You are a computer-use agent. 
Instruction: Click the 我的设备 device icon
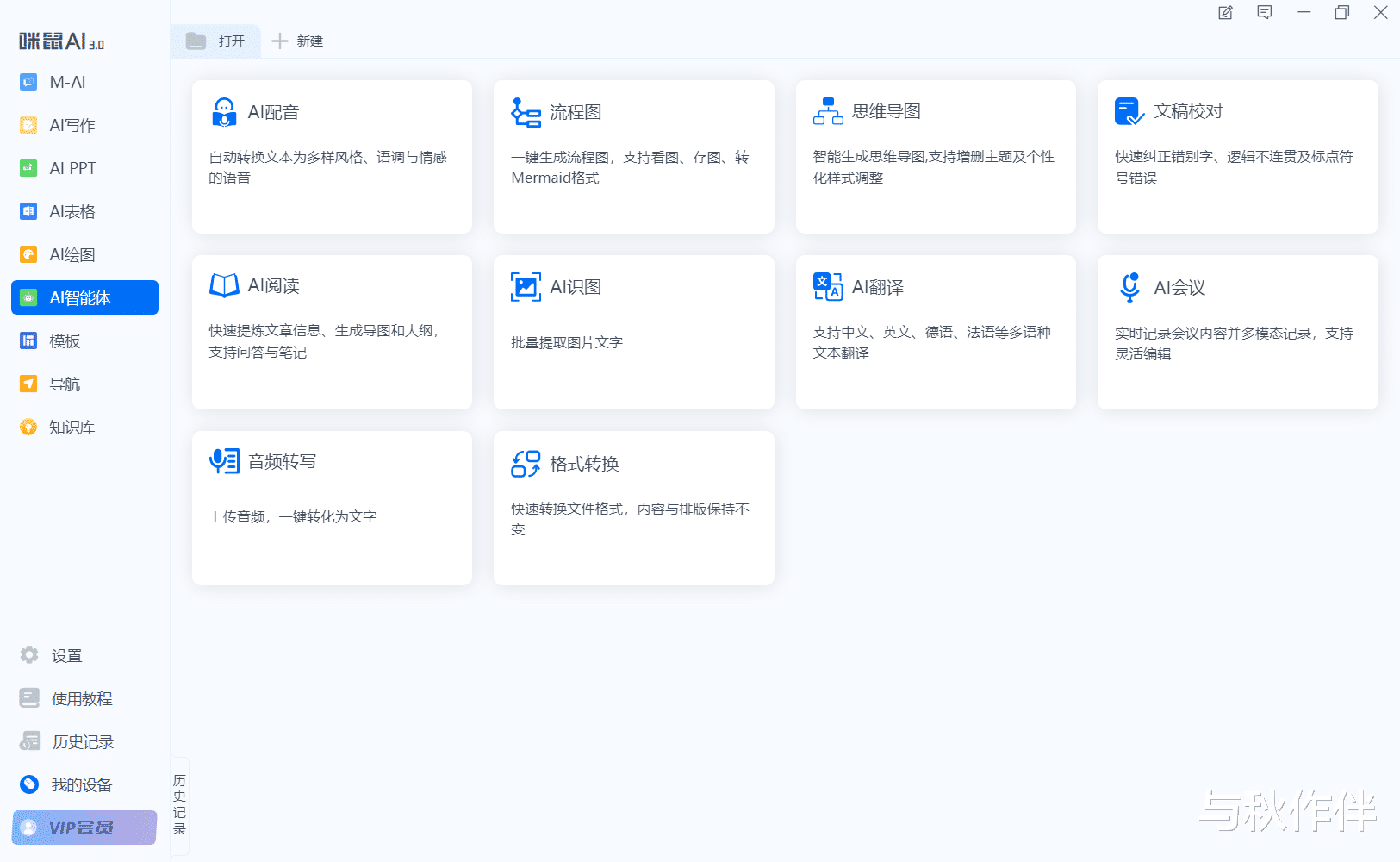(x=29, y=784)
